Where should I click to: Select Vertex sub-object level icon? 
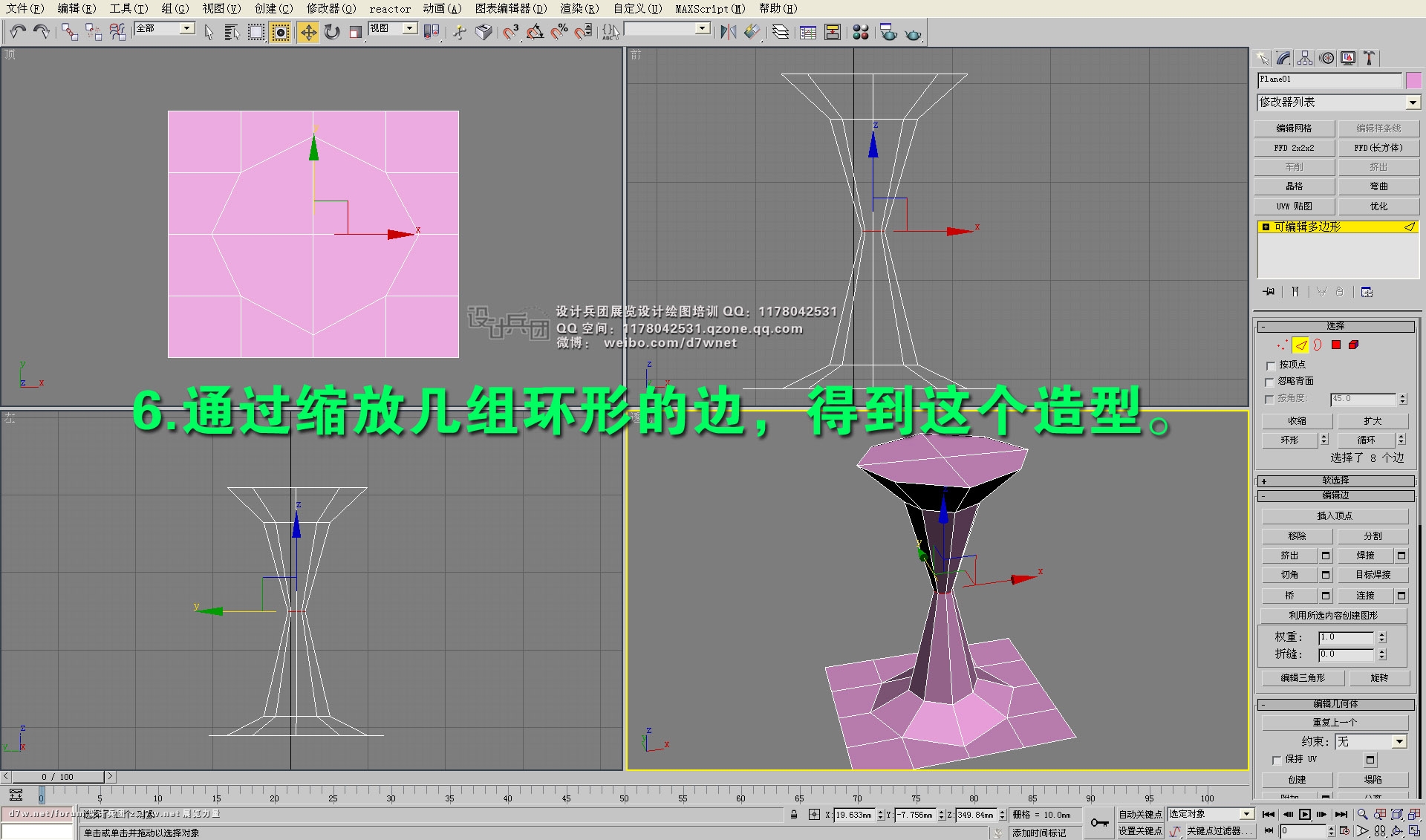click(x=1282, y=345)
